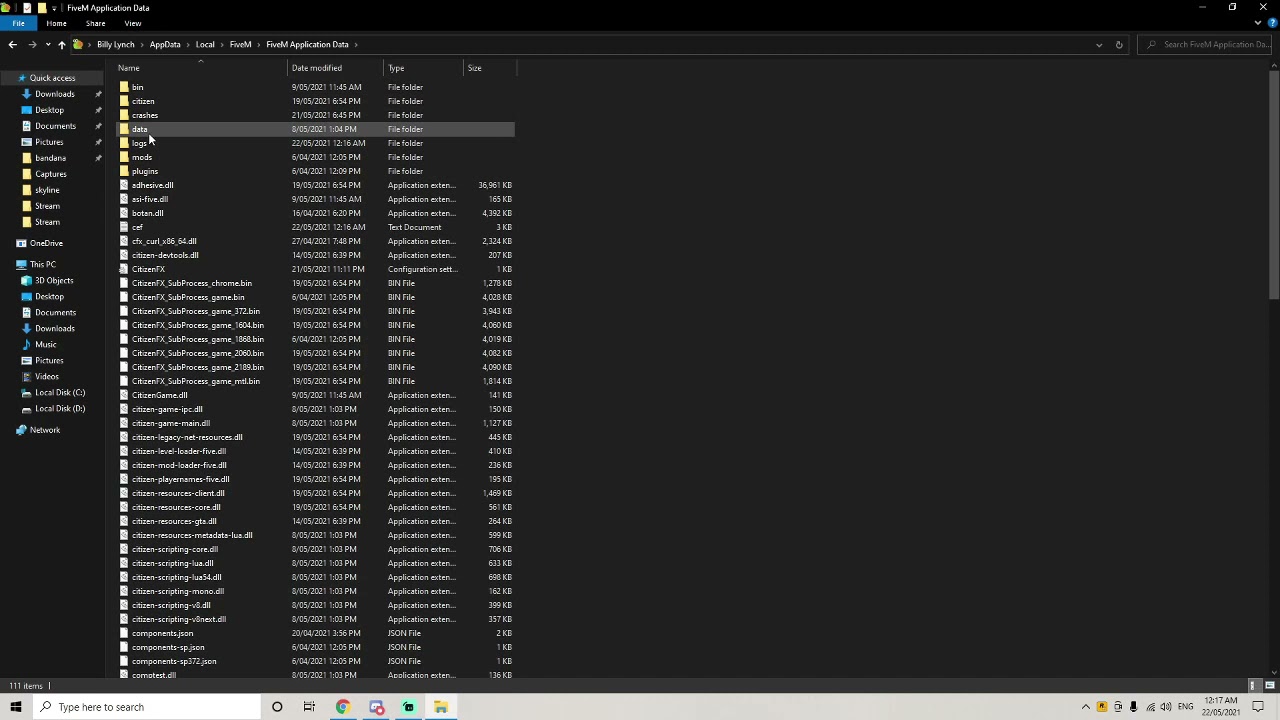This screenshot has width=1280, height=720.
Task: Expand the address bar history dropdown
Action: pos(1099,44)
